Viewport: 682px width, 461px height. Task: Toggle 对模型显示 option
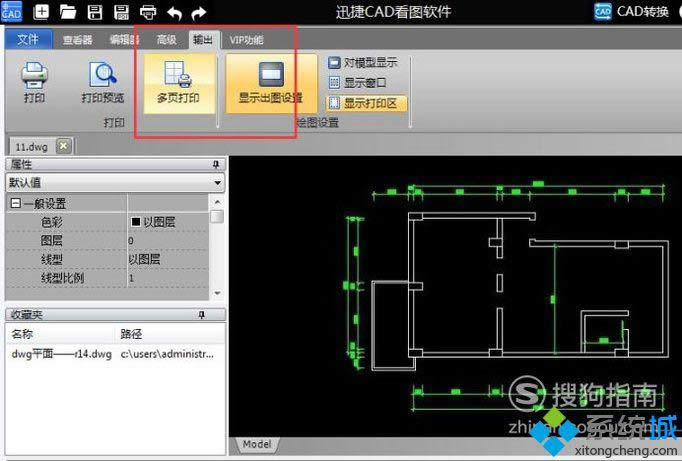tap(363, 63)
